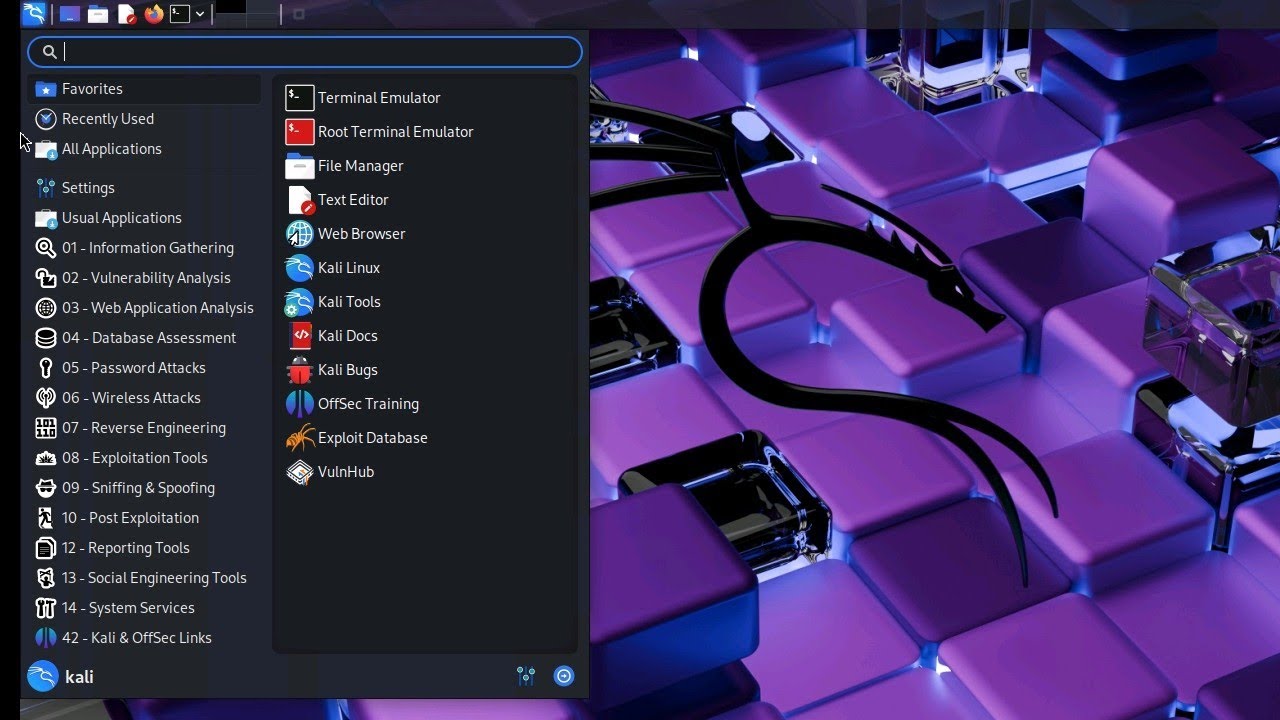Click the 03 - Web Application Analysis icon

46,308
